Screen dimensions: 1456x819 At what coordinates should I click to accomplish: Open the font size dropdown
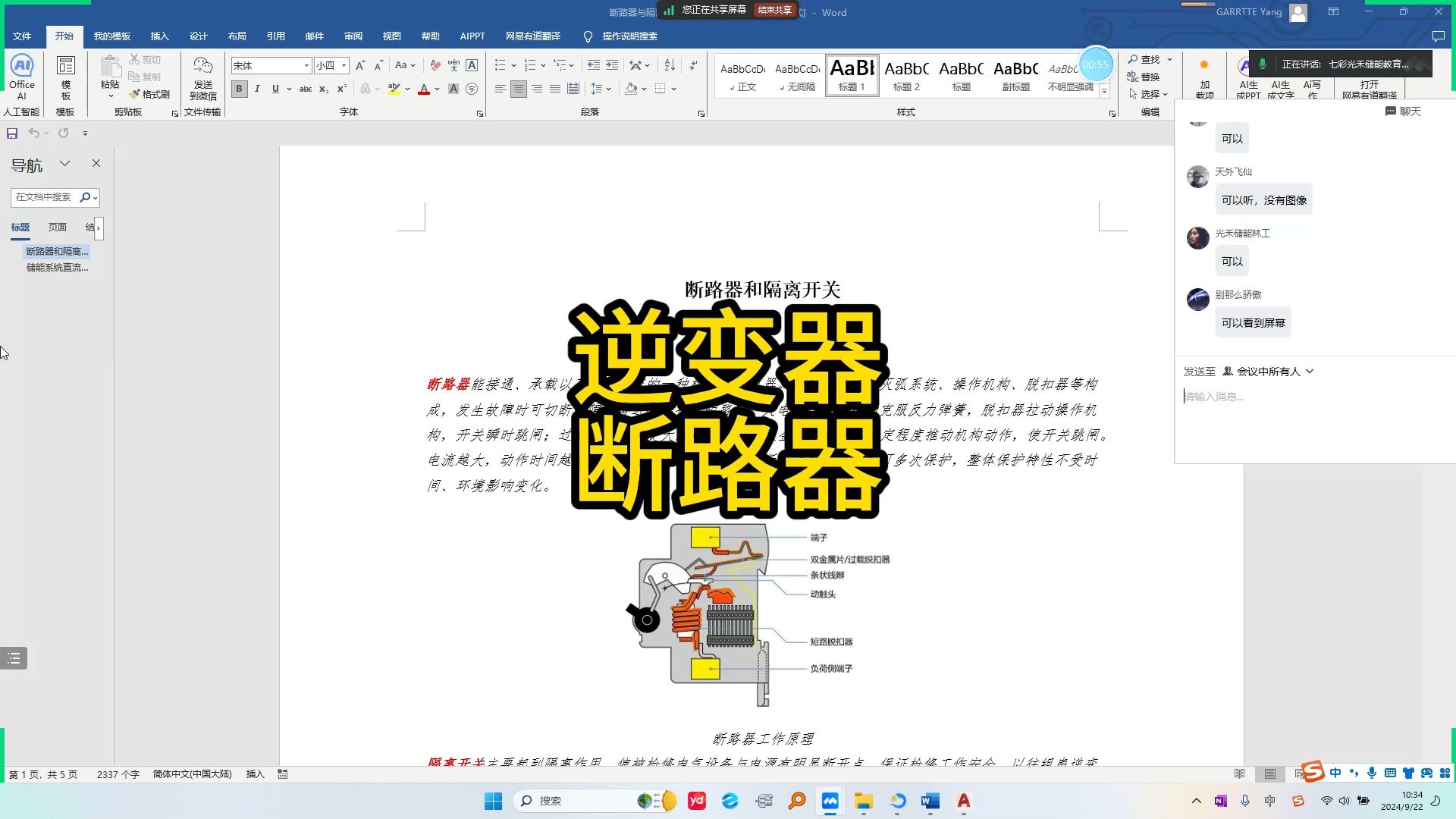coord(345,65)
